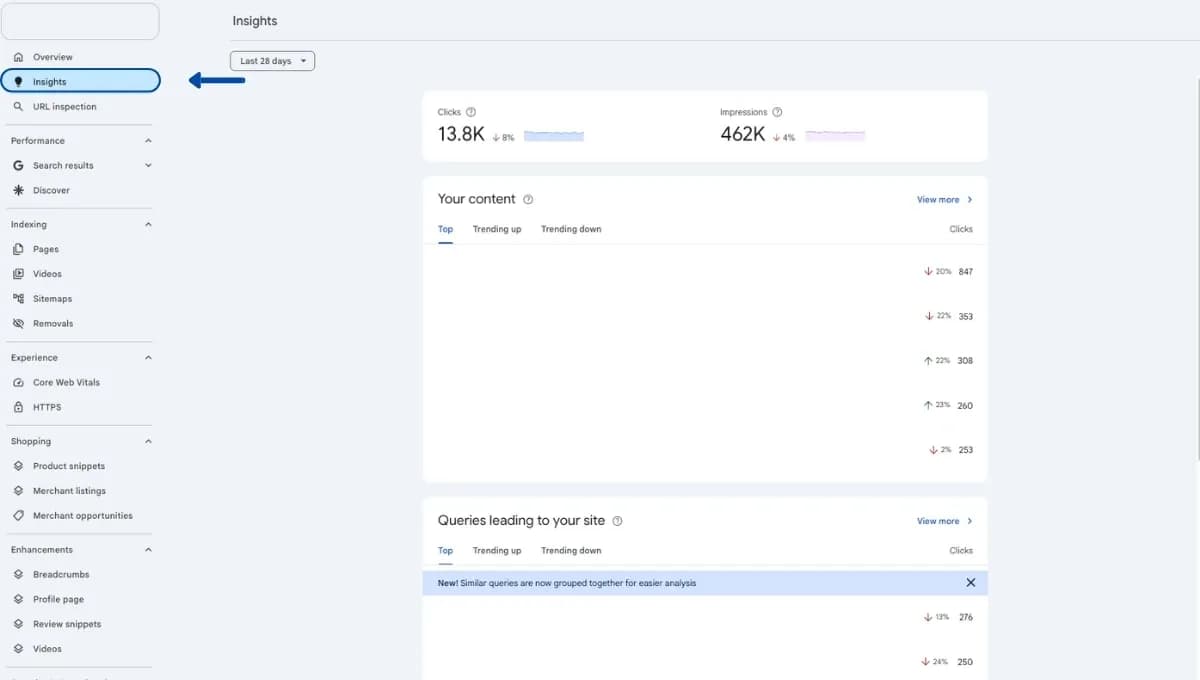Click the Enhancements Videos layers icon

click(x=18, y=649)
